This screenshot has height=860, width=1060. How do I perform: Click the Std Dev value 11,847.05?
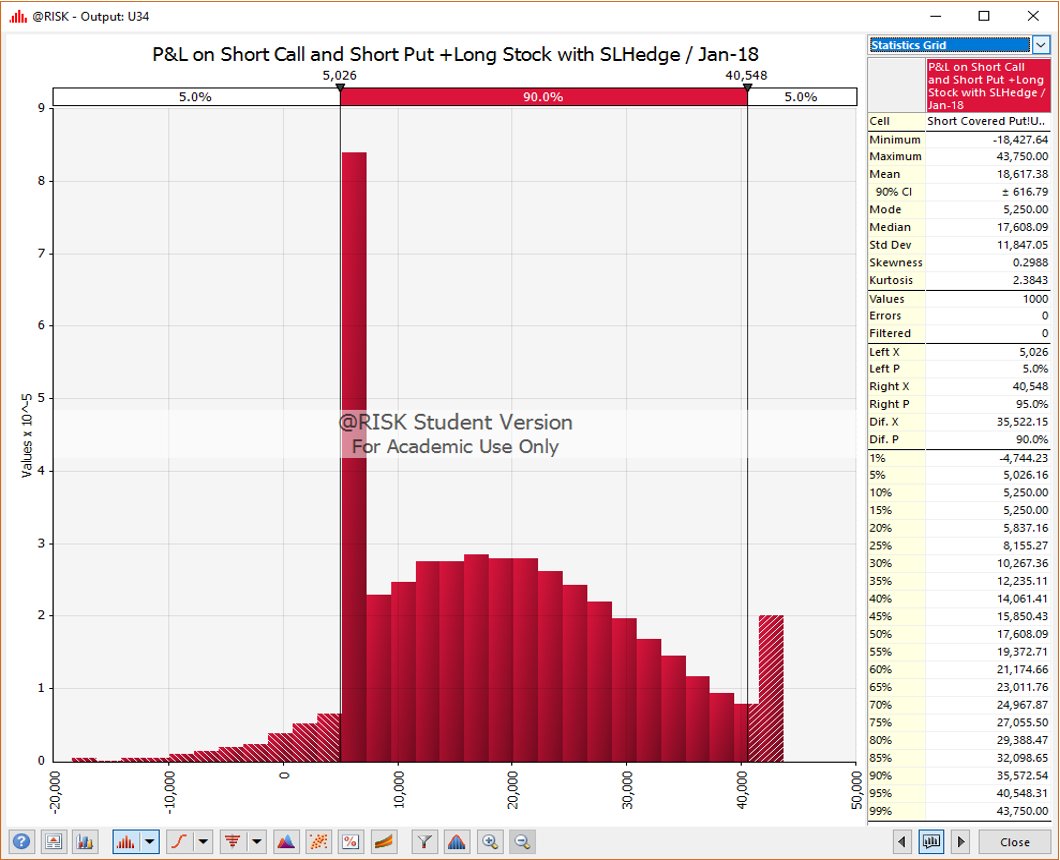coord(1022,245)
